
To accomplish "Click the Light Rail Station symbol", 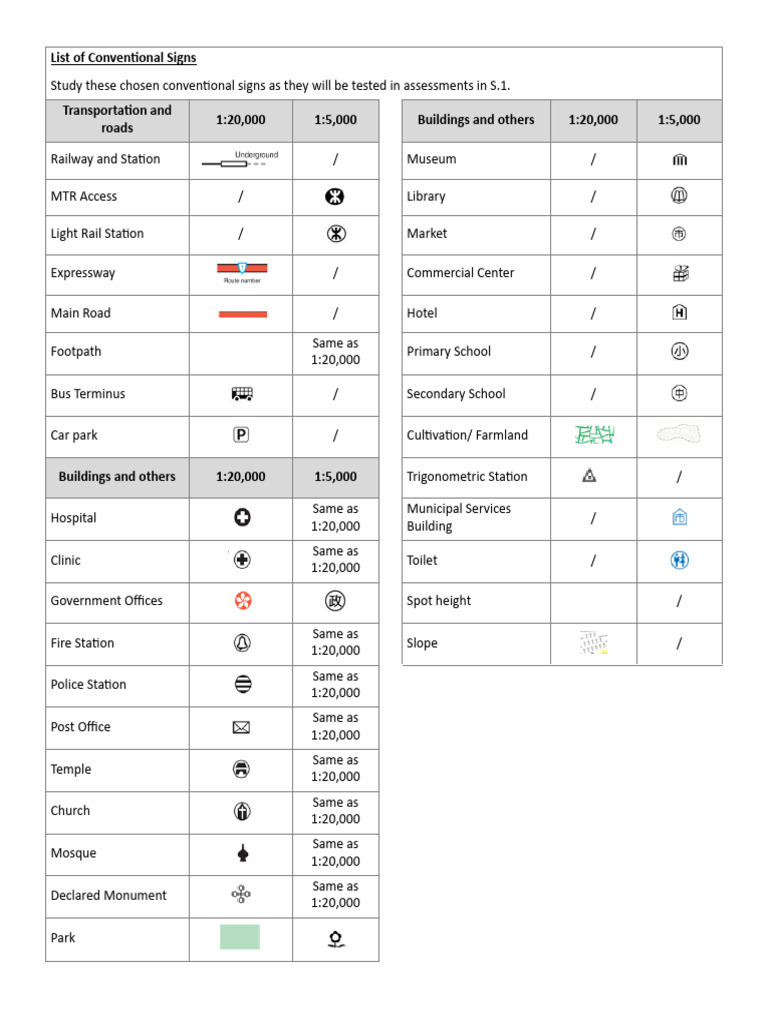I will (335, 234).
